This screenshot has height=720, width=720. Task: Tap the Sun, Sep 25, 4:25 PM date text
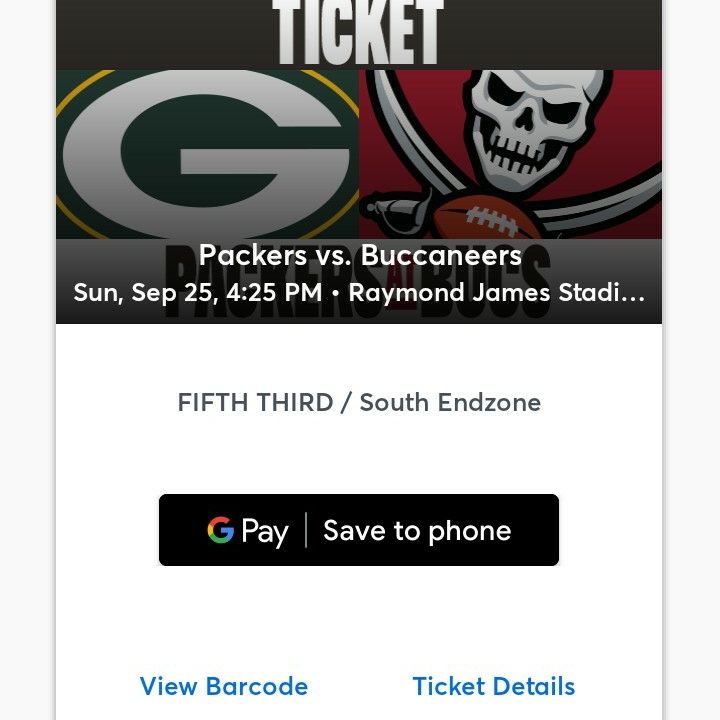pos(197,292)
